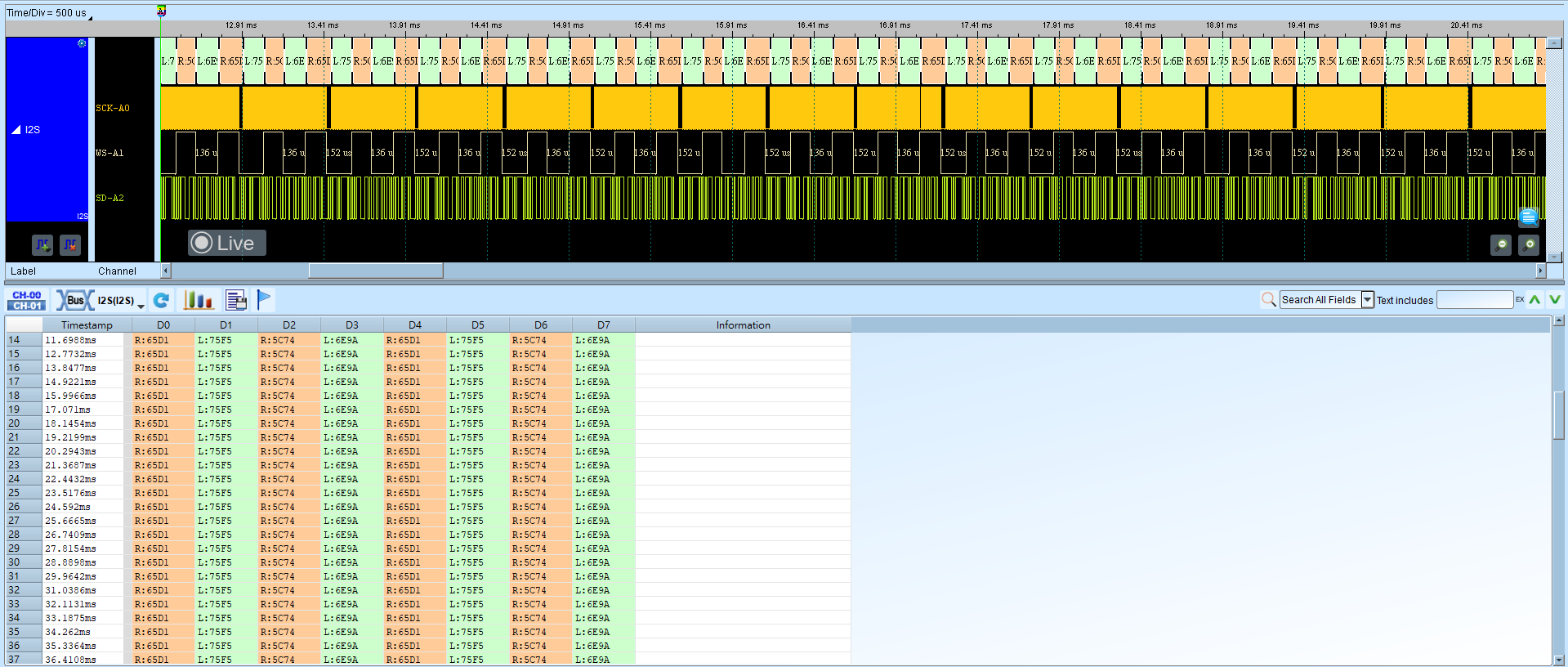Click the Timestamp column header
Viewport: 1568px width, 667px height.
[87, 325]
